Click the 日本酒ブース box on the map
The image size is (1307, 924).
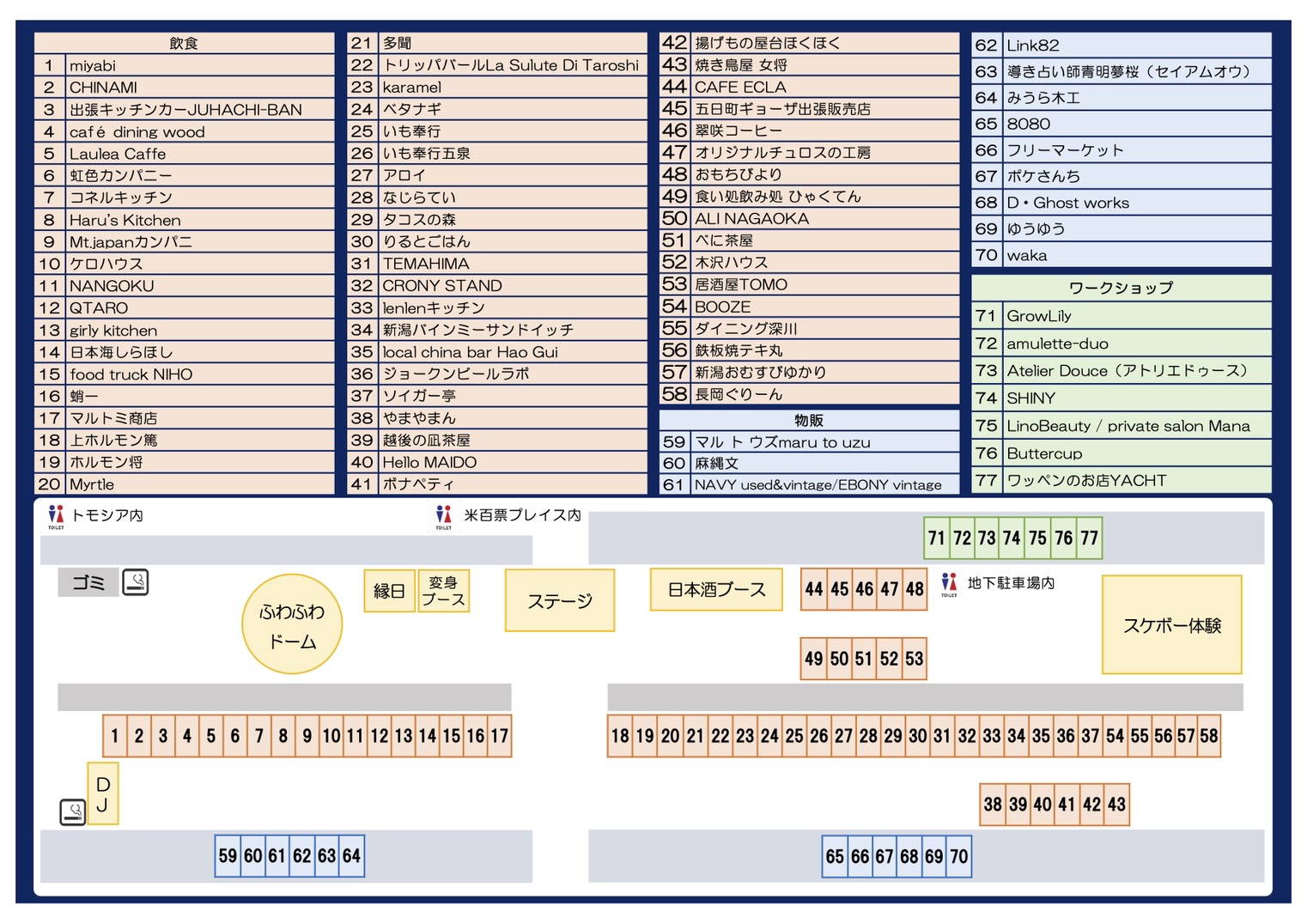[x=716, y=589]
